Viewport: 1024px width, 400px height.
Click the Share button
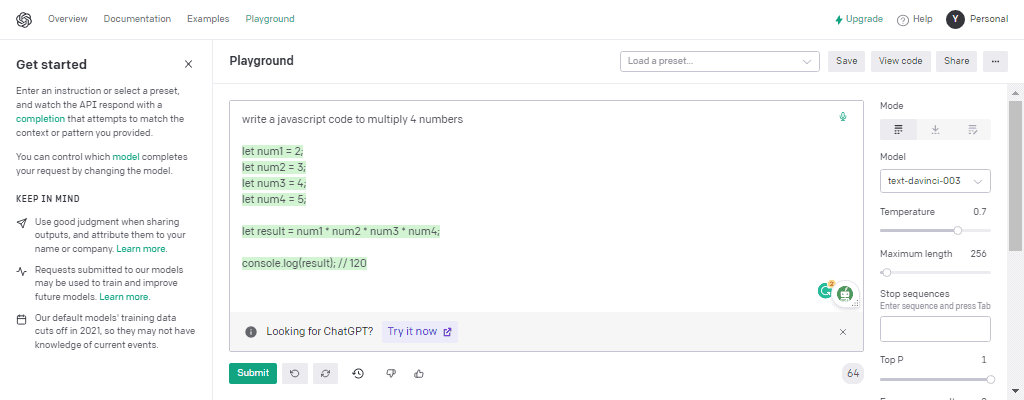(x=956, y=61)
